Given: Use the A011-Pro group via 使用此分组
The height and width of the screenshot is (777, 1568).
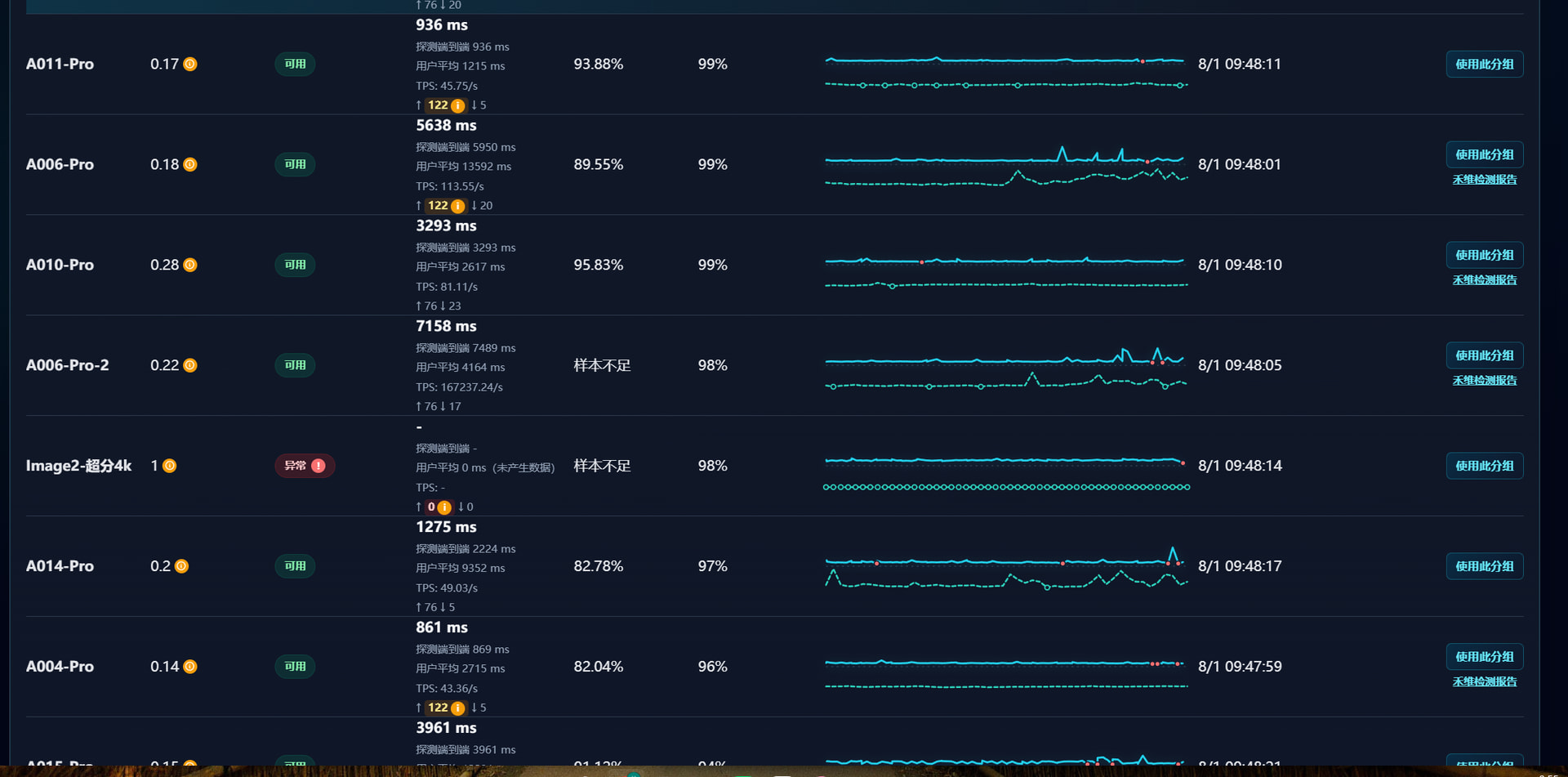Looking at the screenshot, I should [1484, 64].
